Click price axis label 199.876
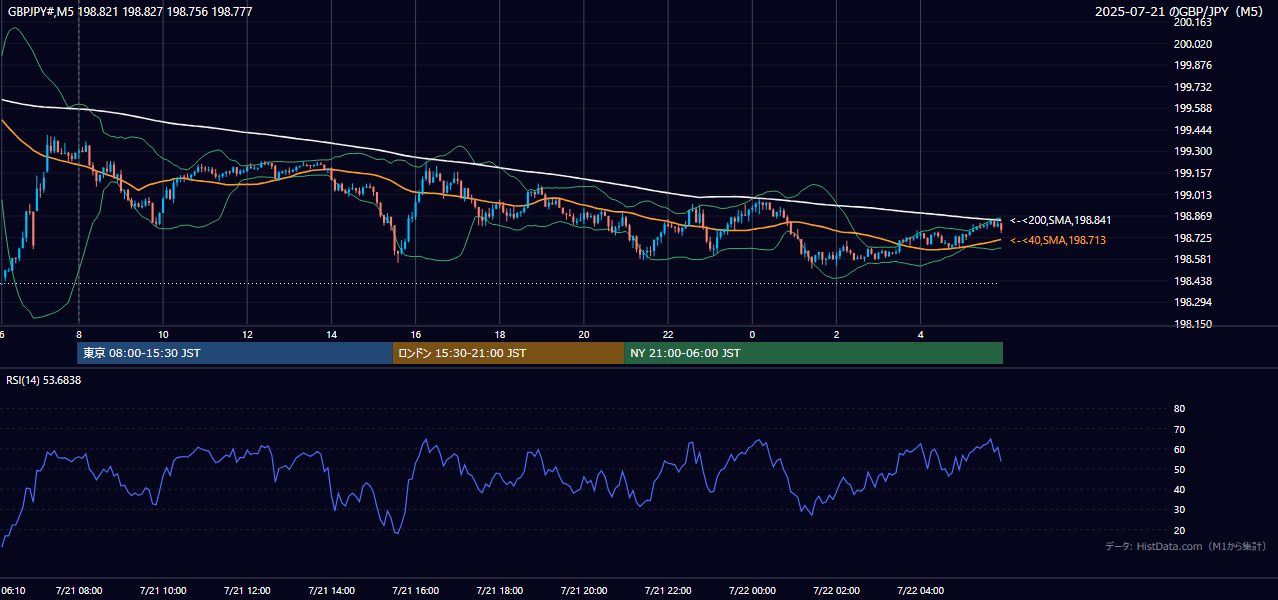 1192,65
